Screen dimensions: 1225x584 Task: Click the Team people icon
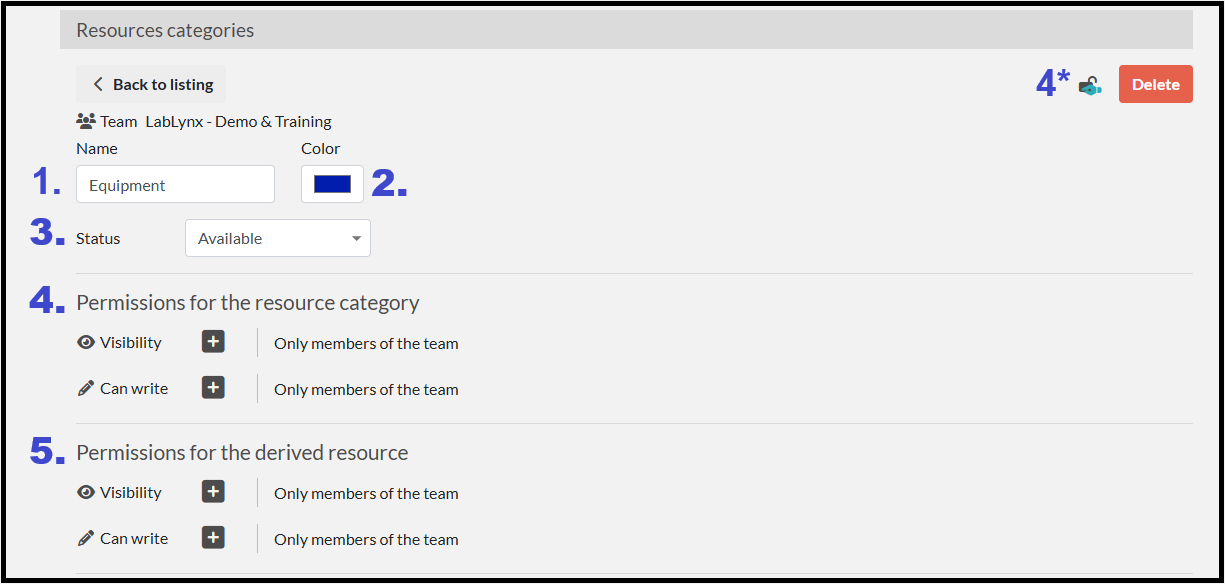[x=86, y=122]
